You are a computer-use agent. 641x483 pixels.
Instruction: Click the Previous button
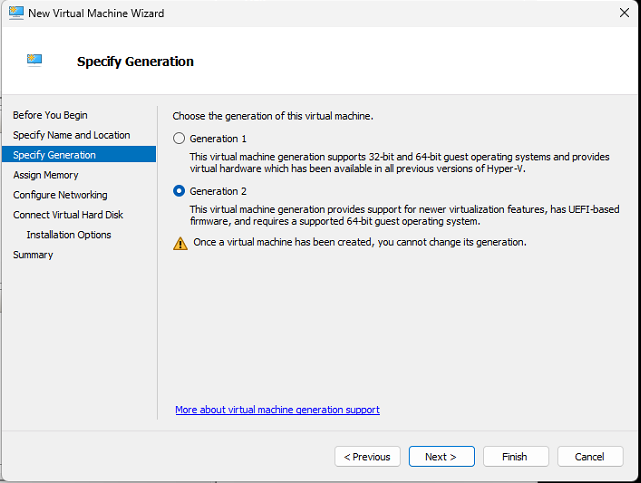click(368, 457)
